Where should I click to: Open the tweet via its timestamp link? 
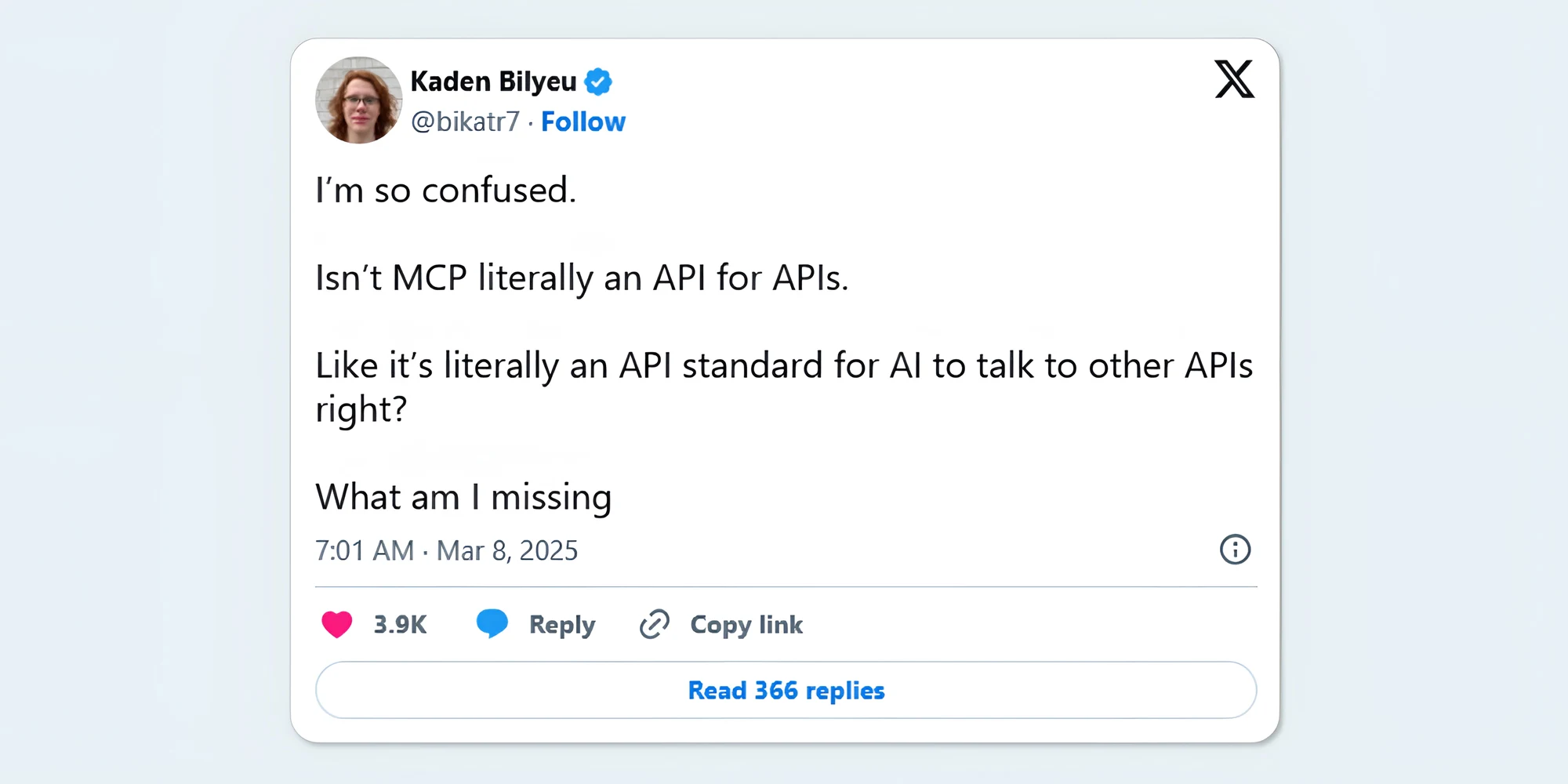[445, 550]
